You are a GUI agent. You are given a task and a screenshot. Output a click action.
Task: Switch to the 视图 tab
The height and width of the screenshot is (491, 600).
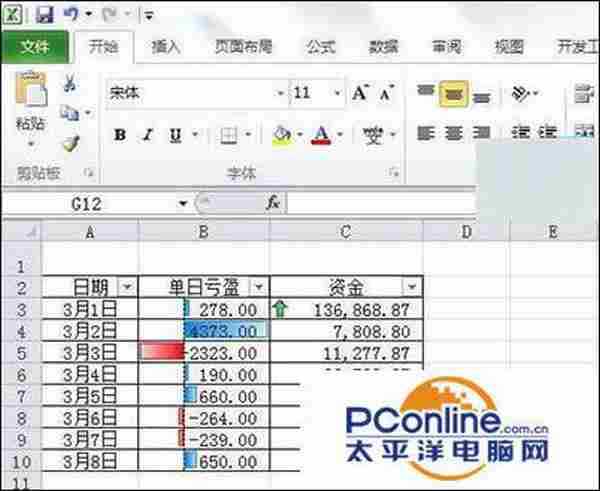pos(509,47)
